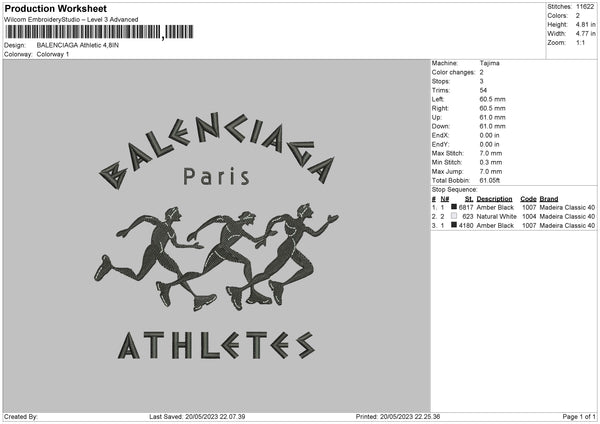Click the 'Natural White' description
This screenshot has width=600, height=424.
point(496,217)
